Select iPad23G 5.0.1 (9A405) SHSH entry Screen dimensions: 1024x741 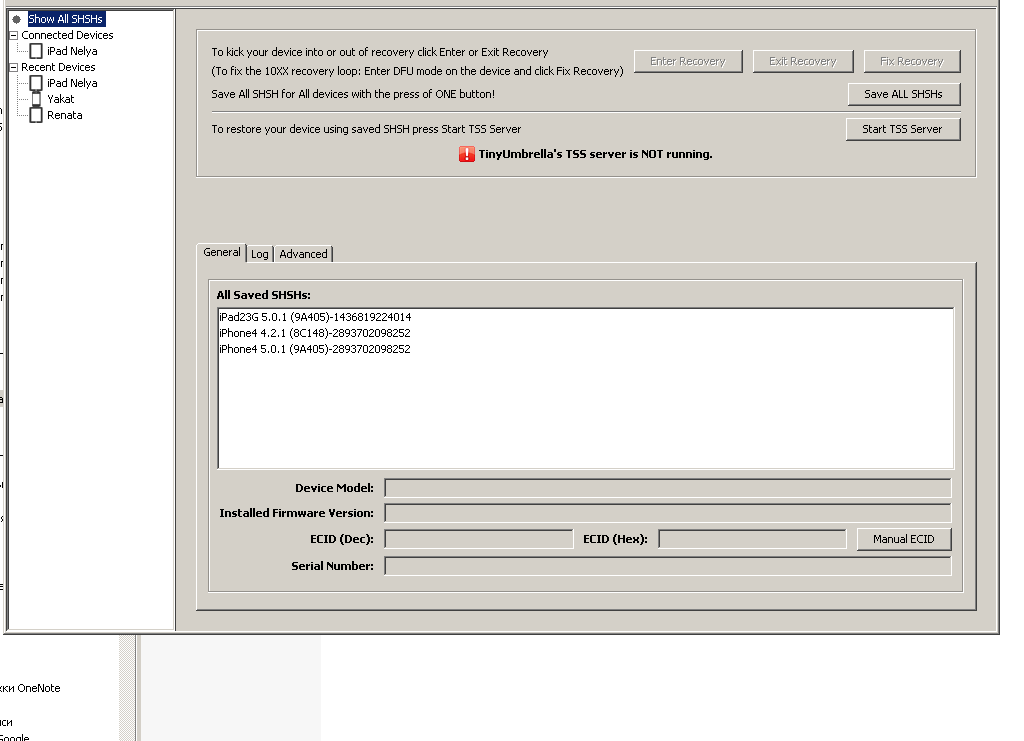315,317
